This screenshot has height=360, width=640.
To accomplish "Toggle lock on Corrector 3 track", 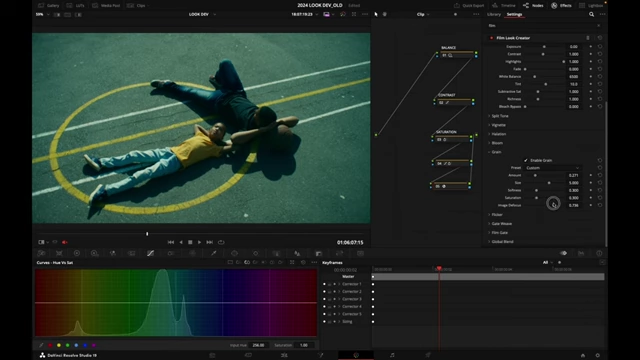I will 329,299.
